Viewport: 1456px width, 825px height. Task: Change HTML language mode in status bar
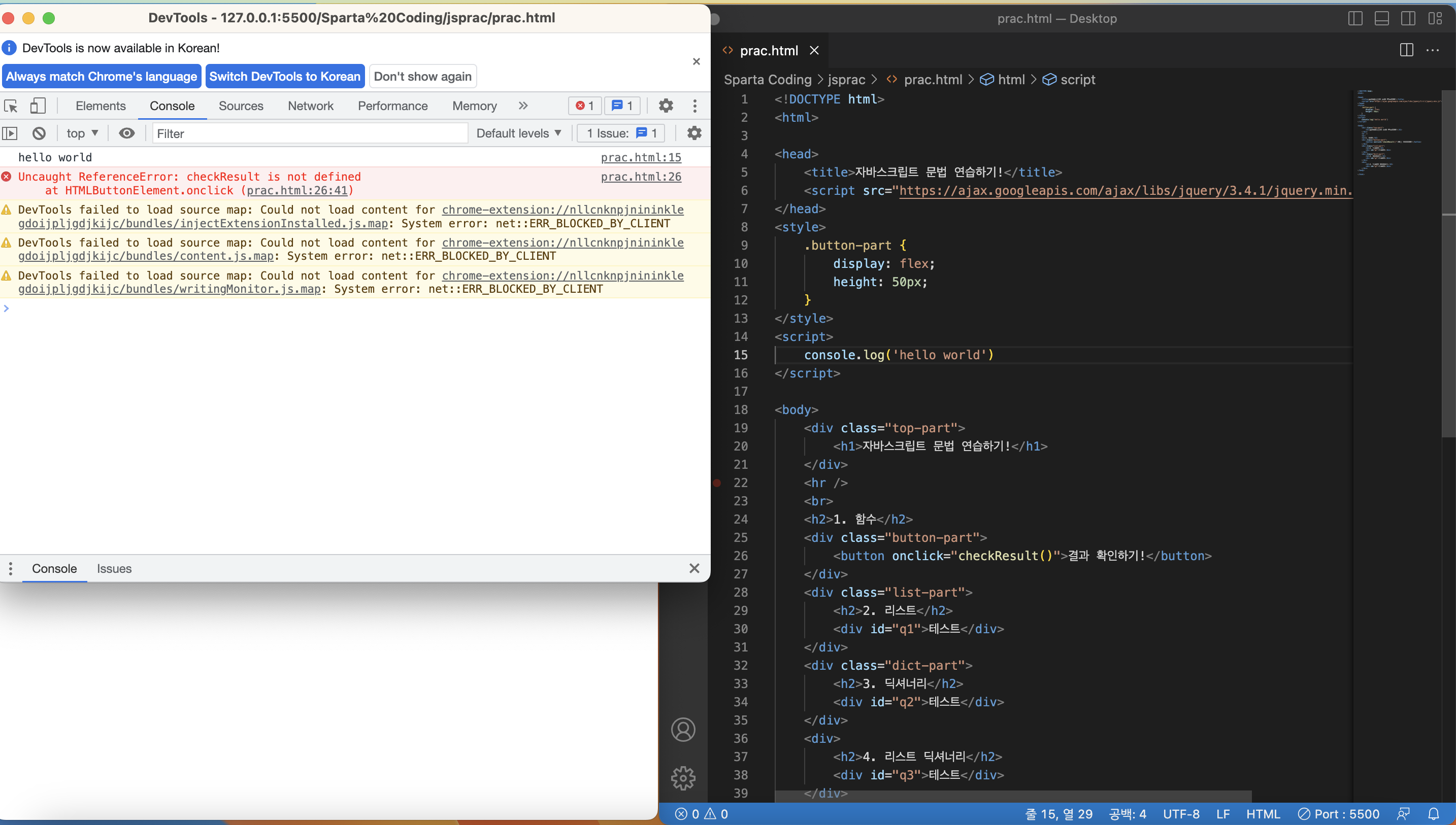[x=1263, y=814]
